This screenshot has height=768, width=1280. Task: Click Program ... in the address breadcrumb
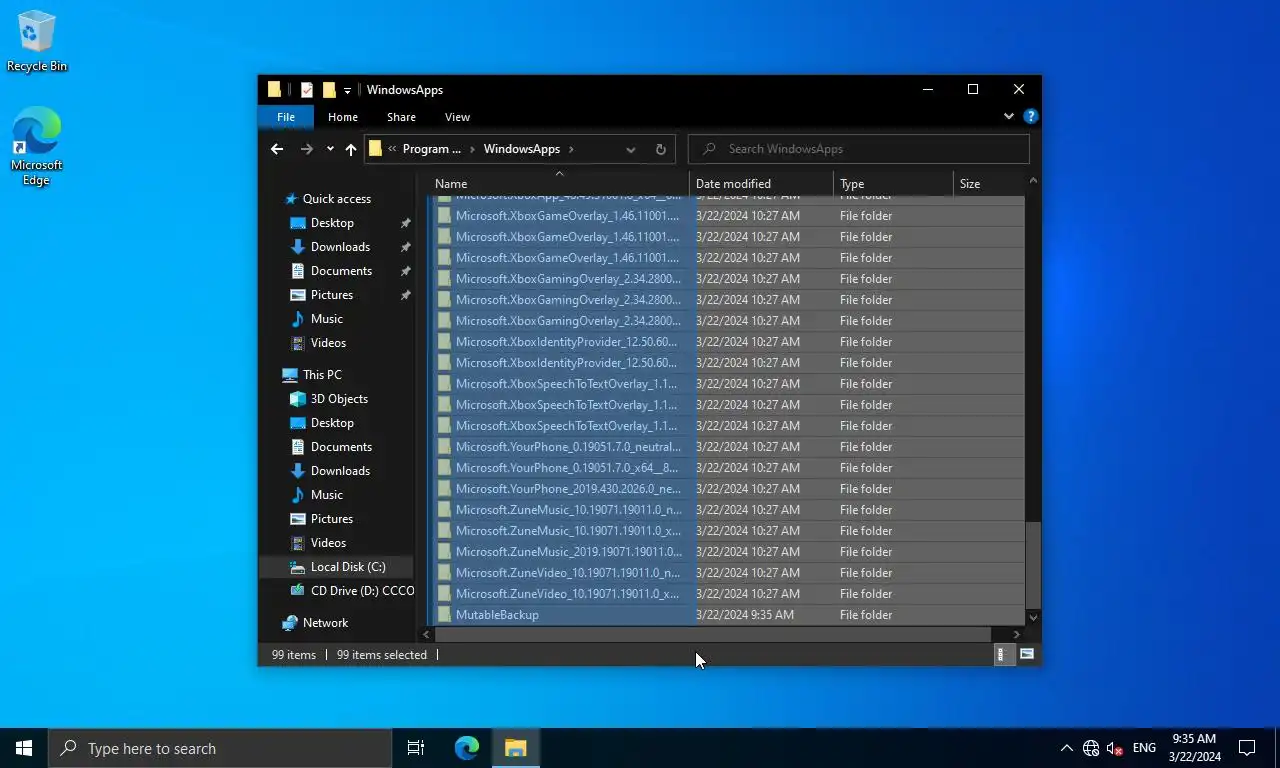click(x=432, y=149)
